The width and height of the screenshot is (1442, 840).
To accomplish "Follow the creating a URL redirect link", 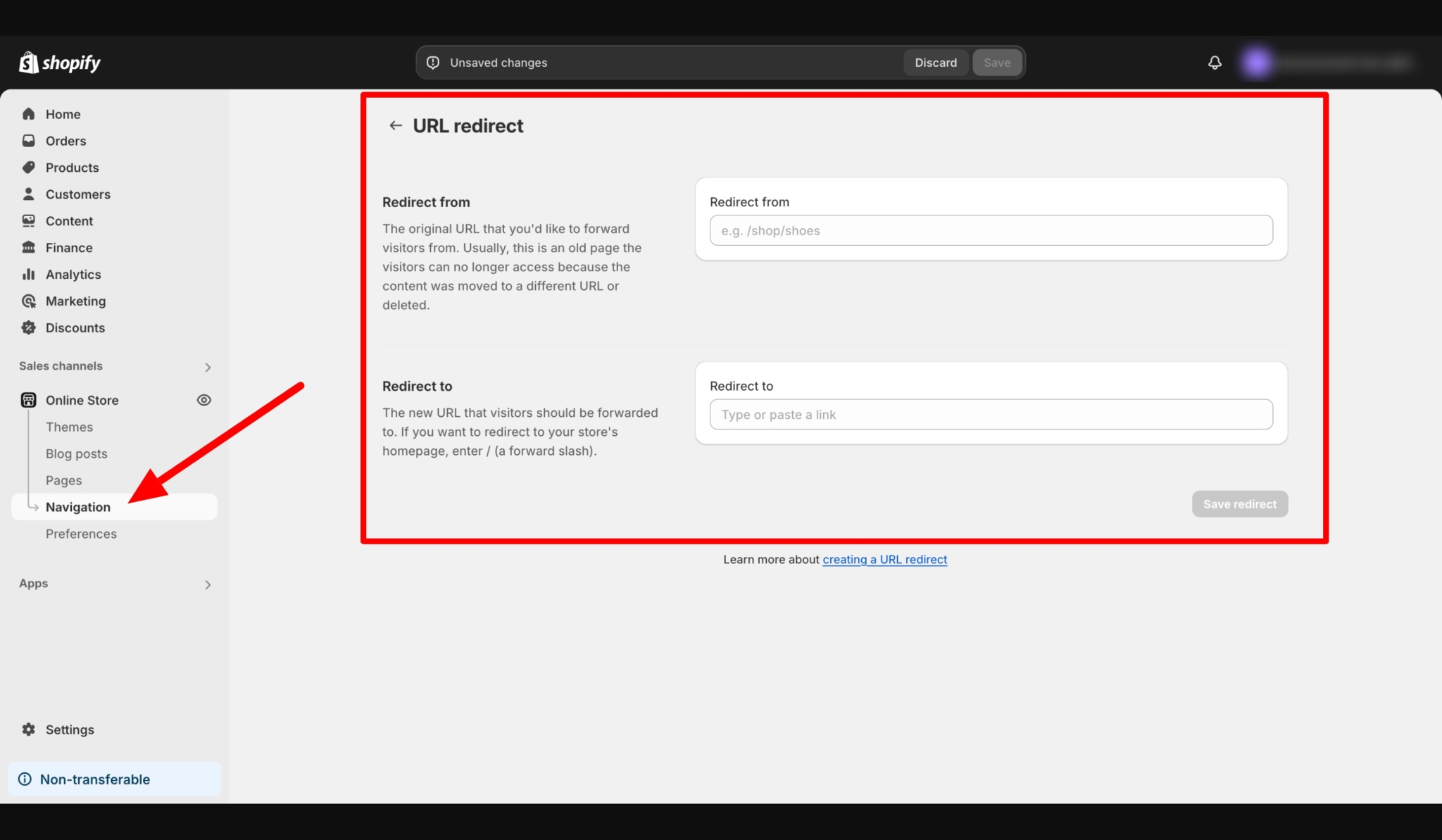I will (x=884, y=559).
